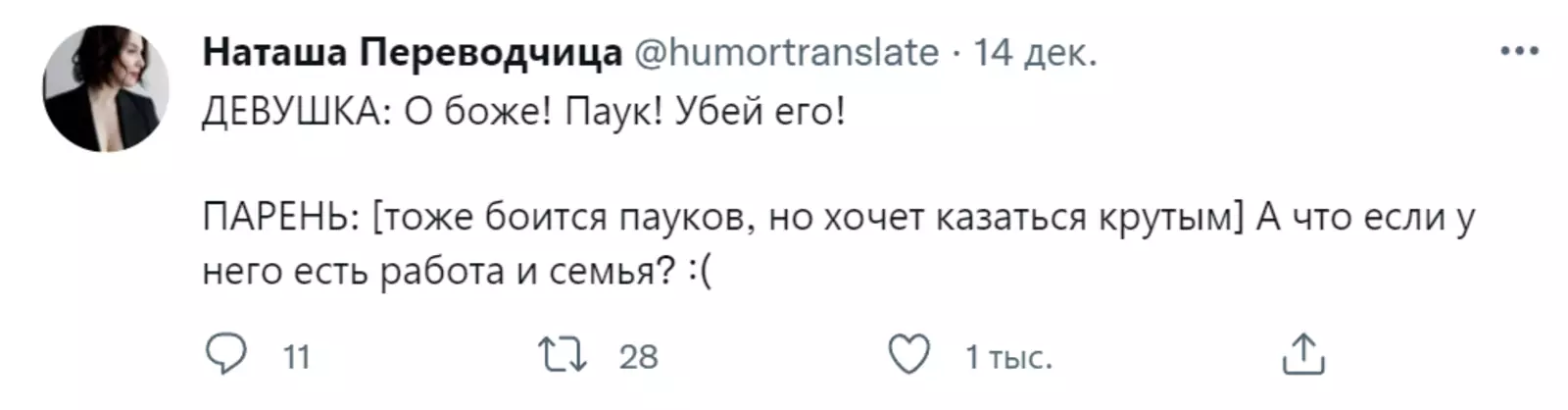Click the reply count 11
1568x410 pixels.
coord(296,357)
